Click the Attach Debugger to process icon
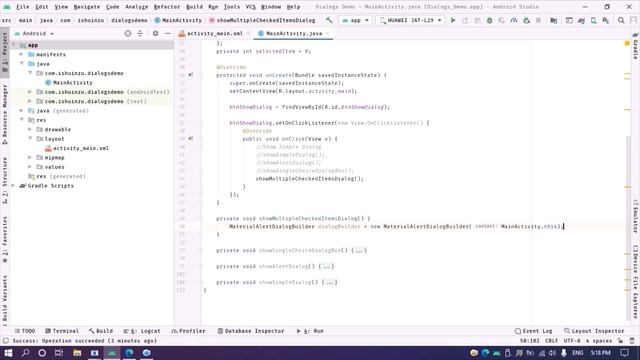This screenshot has width=640, height=360. pyautogui.click(x=527, y=20)
